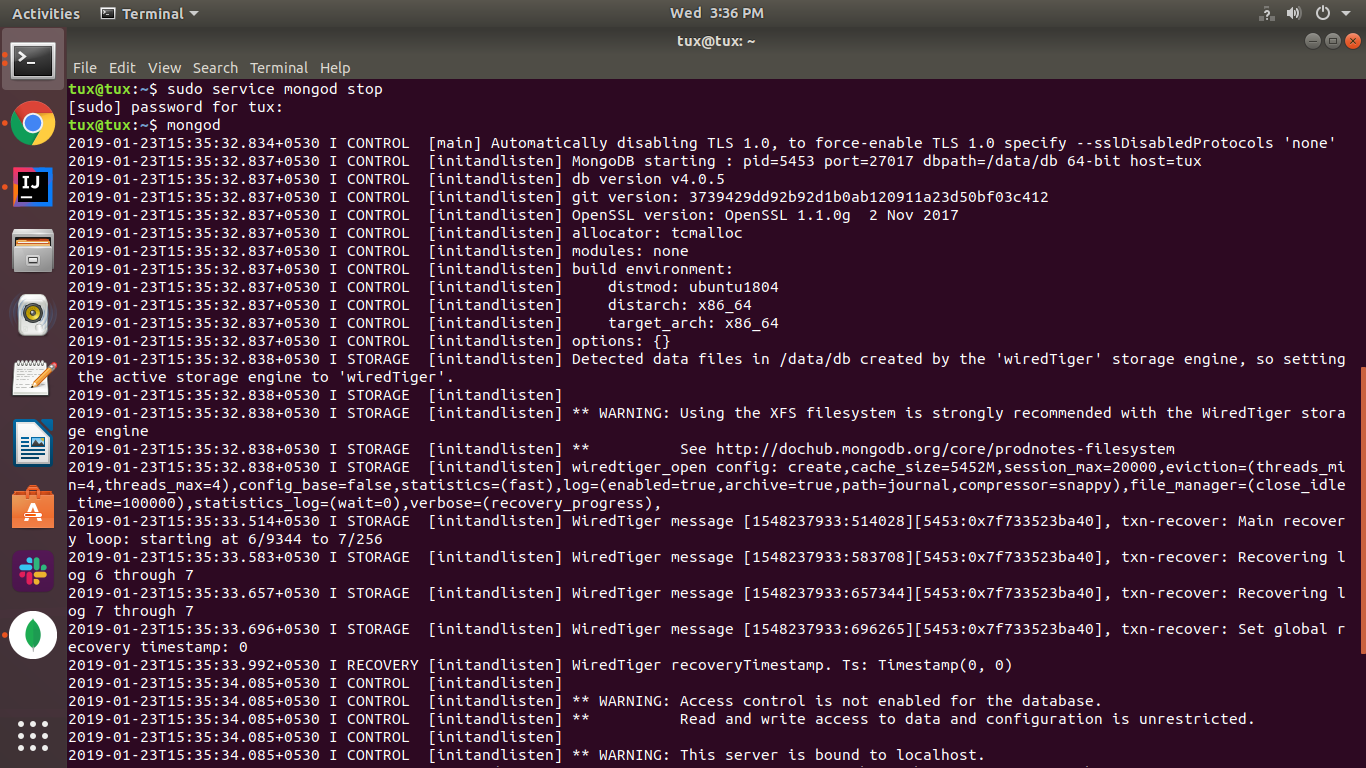
Task: Close the tux@tux terminal window
Action: click(1353, 41)
